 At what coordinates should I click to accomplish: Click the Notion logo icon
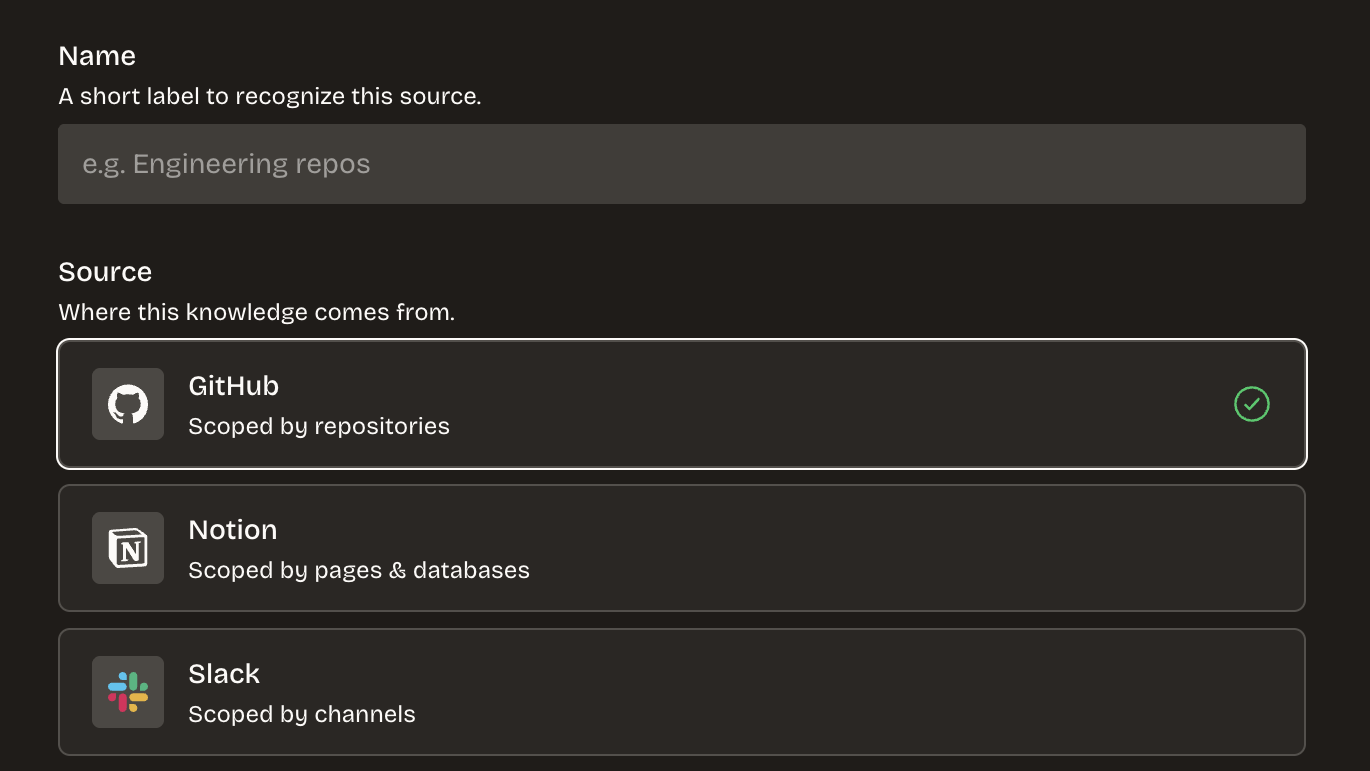point(128,548)
